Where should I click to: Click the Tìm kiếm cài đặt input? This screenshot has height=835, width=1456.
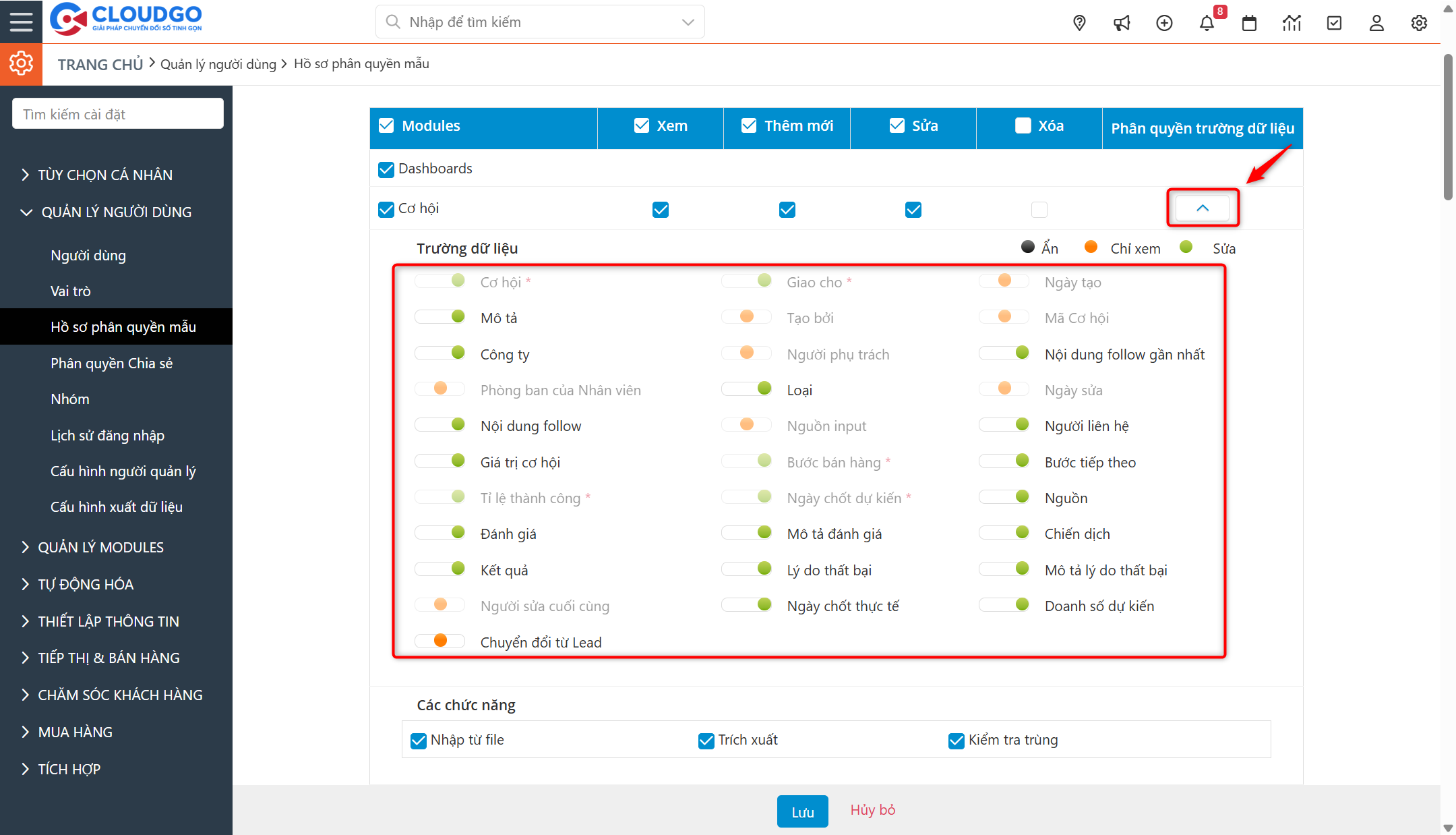click(x=118, y=114)
